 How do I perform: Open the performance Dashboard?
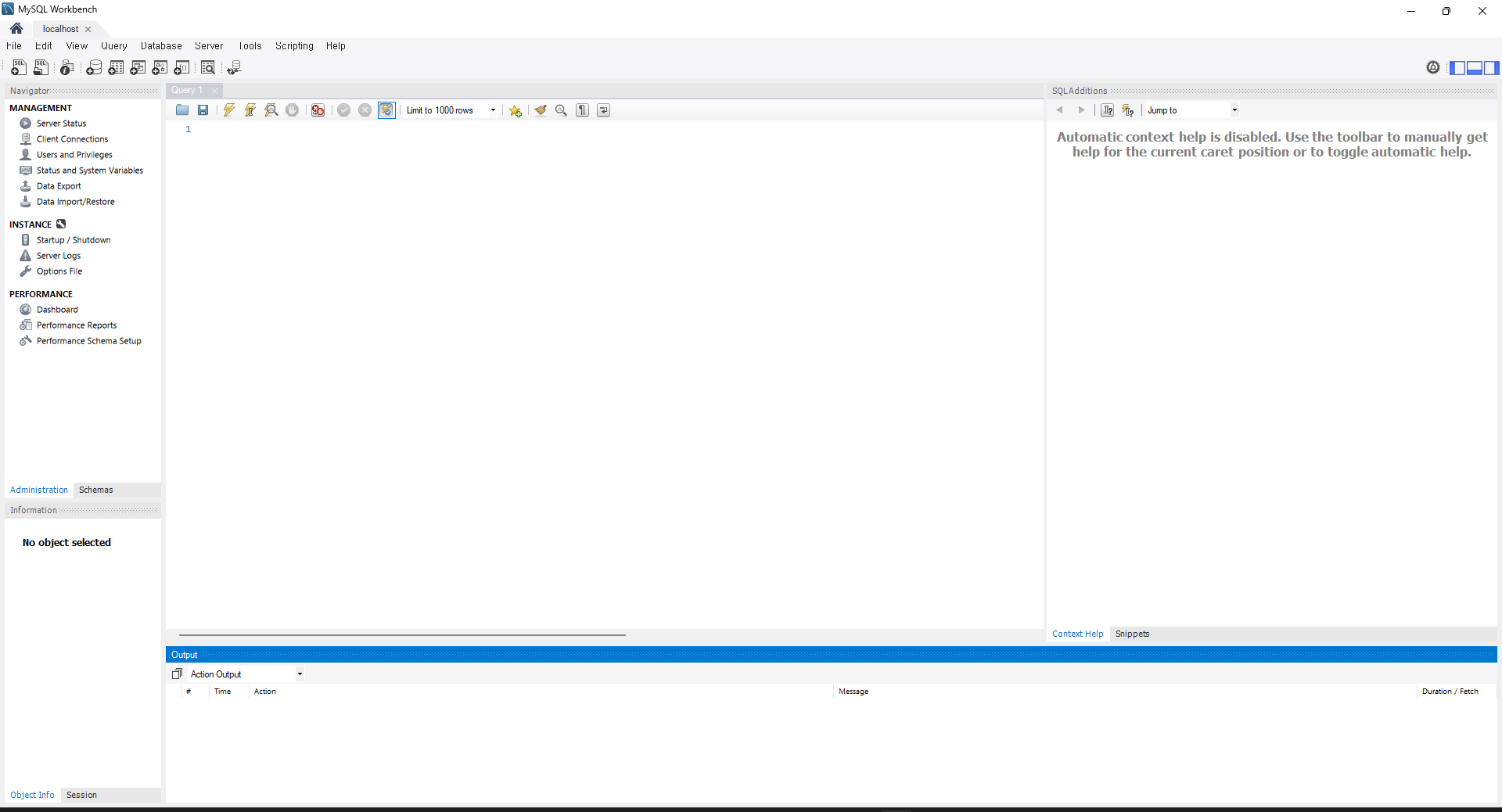(x=57, y=310)
